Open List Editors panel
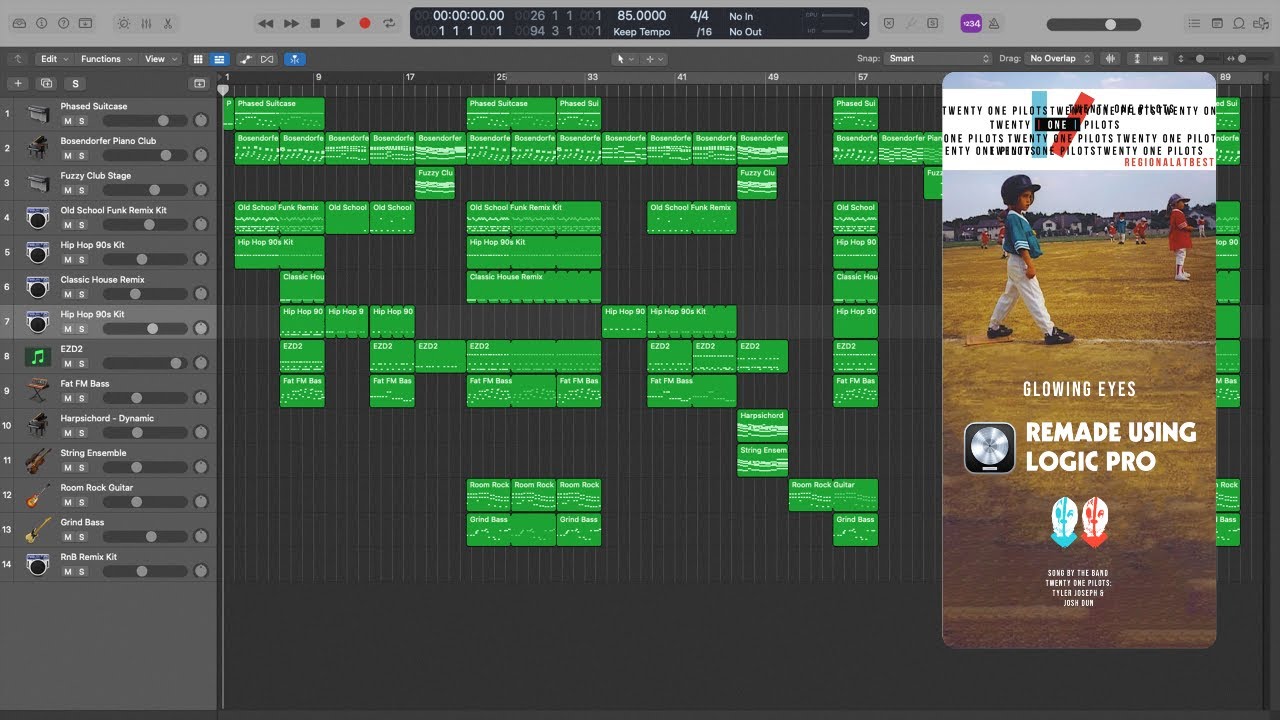The width and height of the screenshot is (1280, 720). point(1194,23)
